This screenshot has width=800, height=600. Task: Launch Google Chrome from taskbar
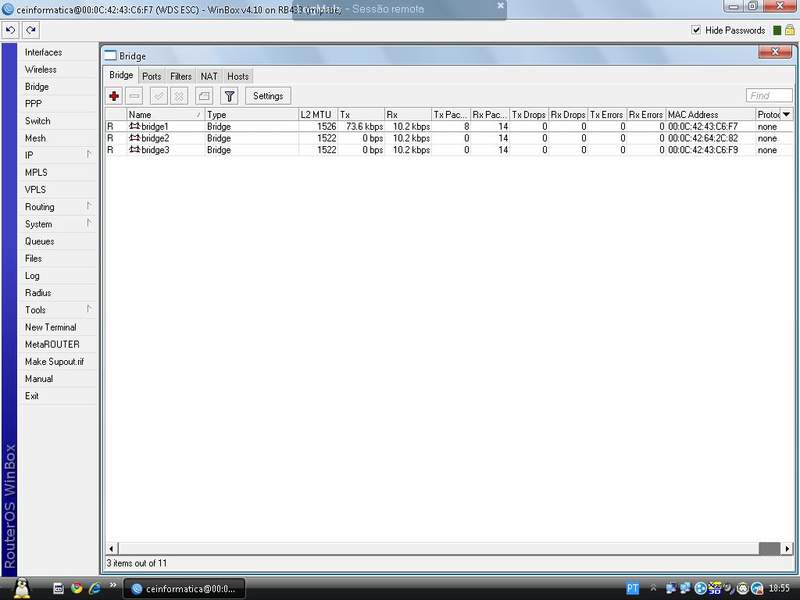pos(77,588)
